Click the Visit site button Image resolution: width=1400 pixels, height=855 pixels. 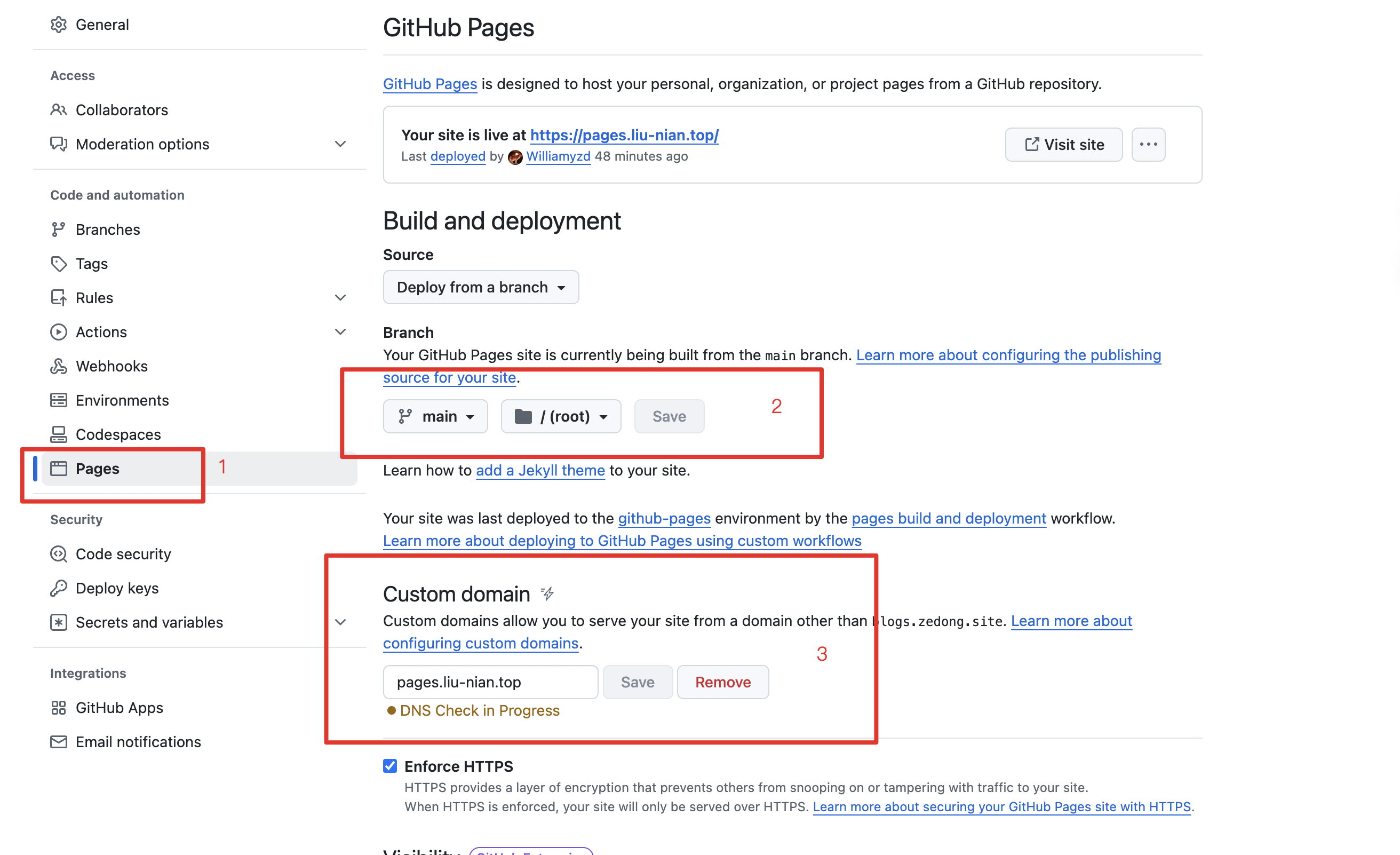pyautogui.click(x=1064, y=145)
